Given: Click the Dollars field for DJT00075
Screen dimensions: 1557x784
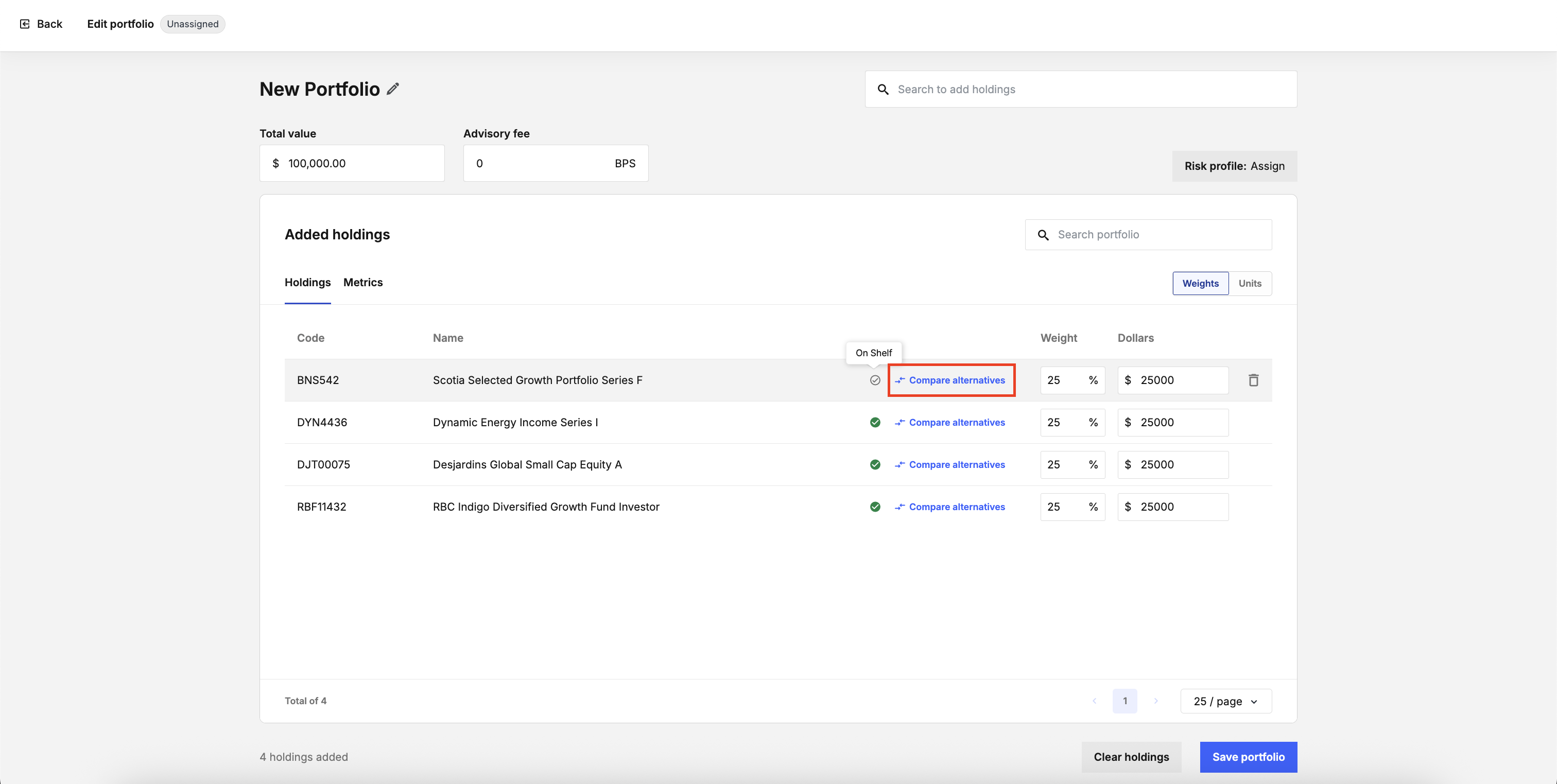Looking at the screenshot, I should (x=1172, y=465).
